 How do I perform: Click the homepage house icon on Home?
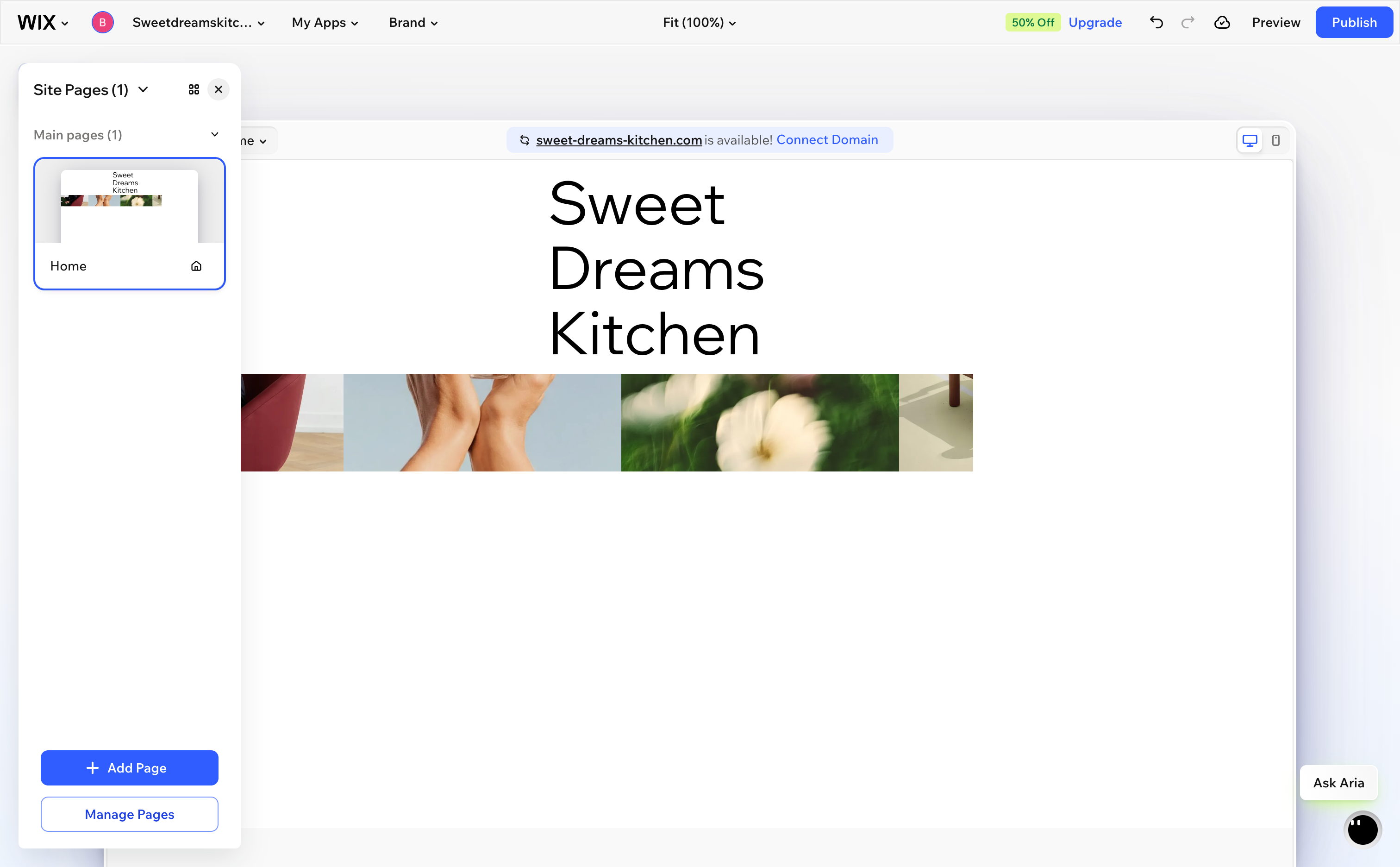click(196, 266)
